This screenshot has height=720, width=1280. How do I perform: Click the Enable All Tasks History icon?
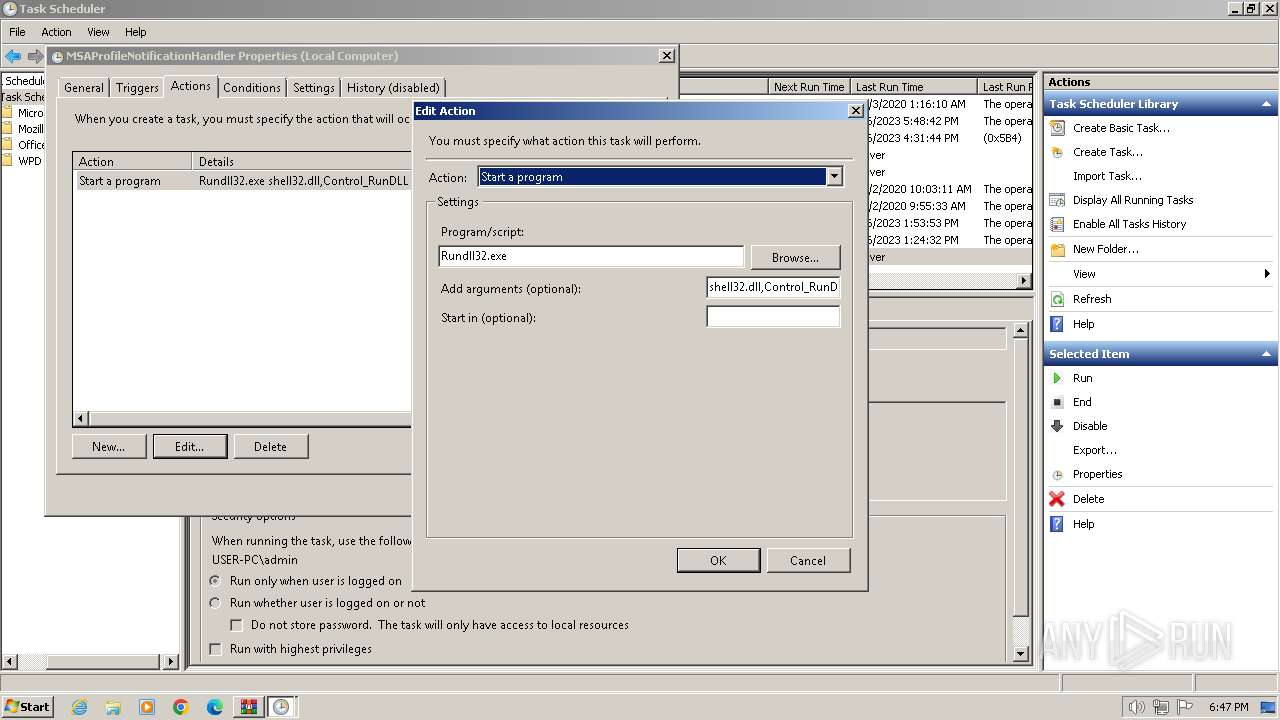1057,224
